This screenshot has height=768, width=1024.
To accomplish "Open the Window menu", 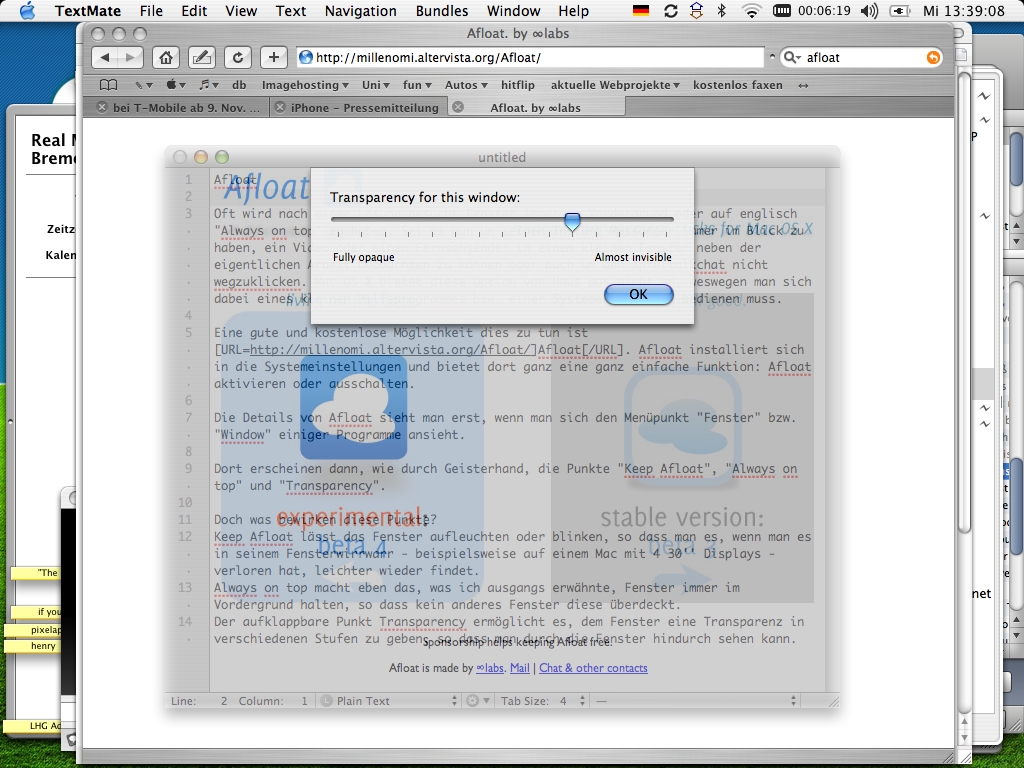I will click(513, 10).
